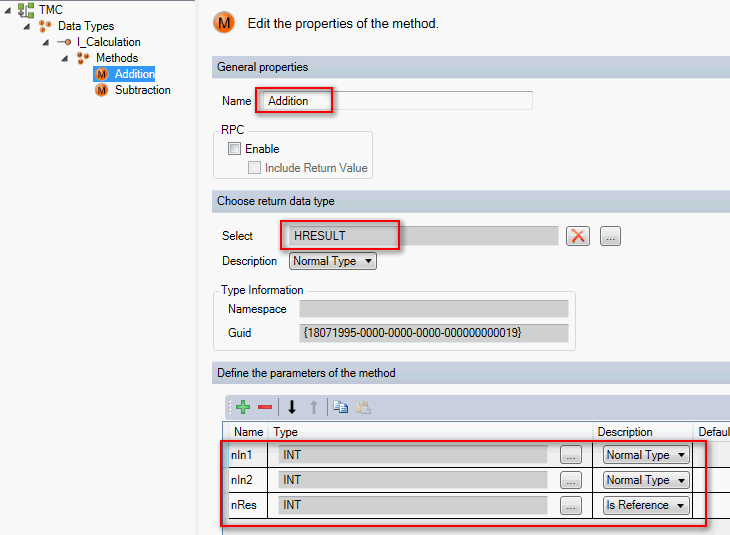The width and height of the screenshot is (730, 535).
Task: Click the method Name input field
Action: (x=398, y=101)
